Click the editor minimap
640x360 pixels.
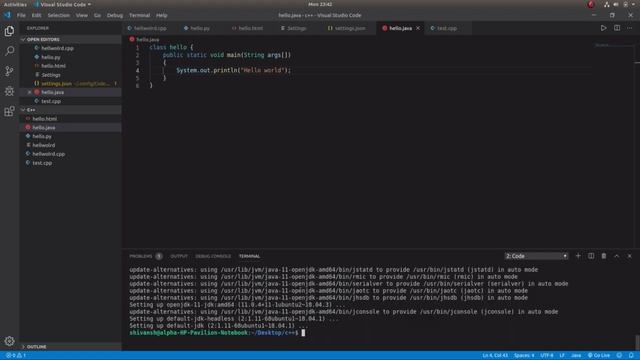613,45
